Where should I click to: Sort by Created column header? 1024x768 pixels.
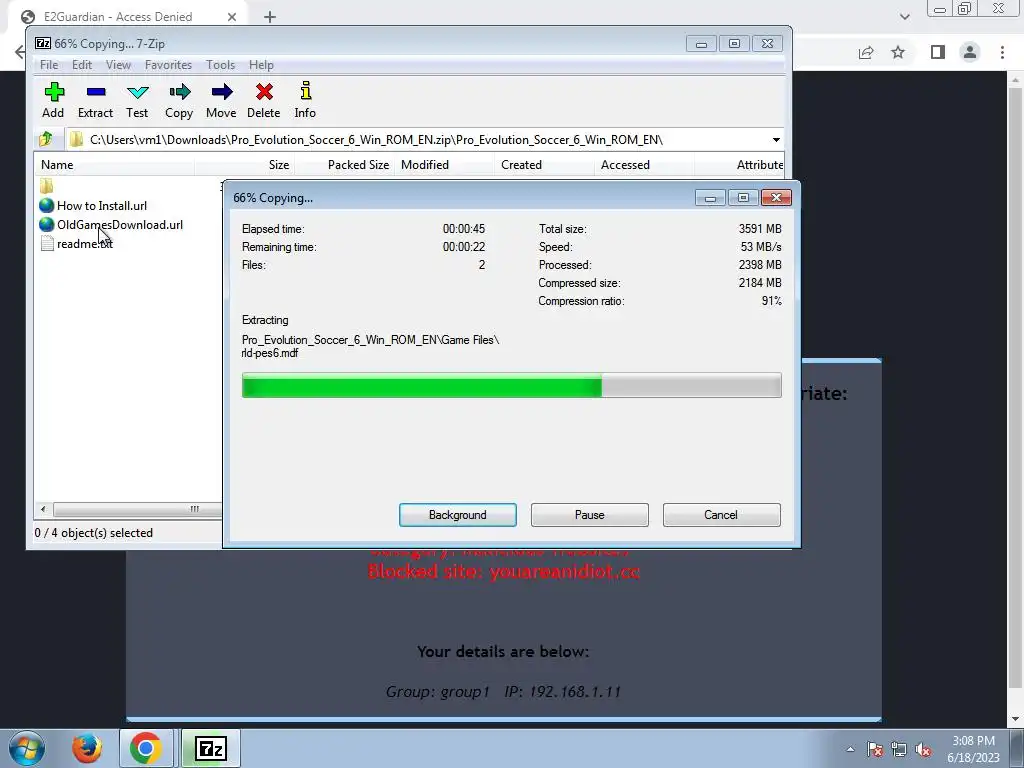[x=545, y=165]
